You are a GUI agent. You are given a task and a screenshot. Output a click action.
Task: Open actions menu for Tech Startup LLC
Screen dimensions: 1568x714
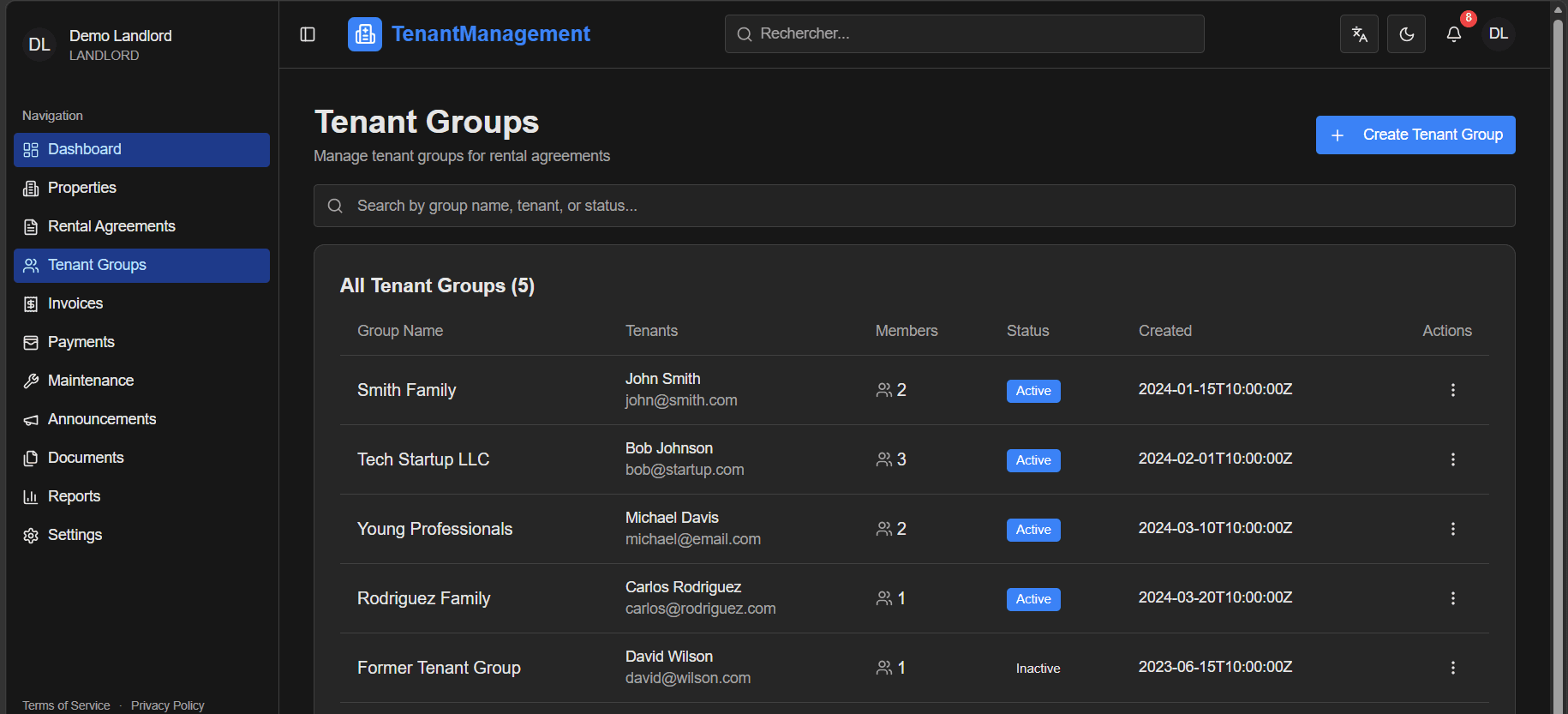click(x=1452, y=459)
